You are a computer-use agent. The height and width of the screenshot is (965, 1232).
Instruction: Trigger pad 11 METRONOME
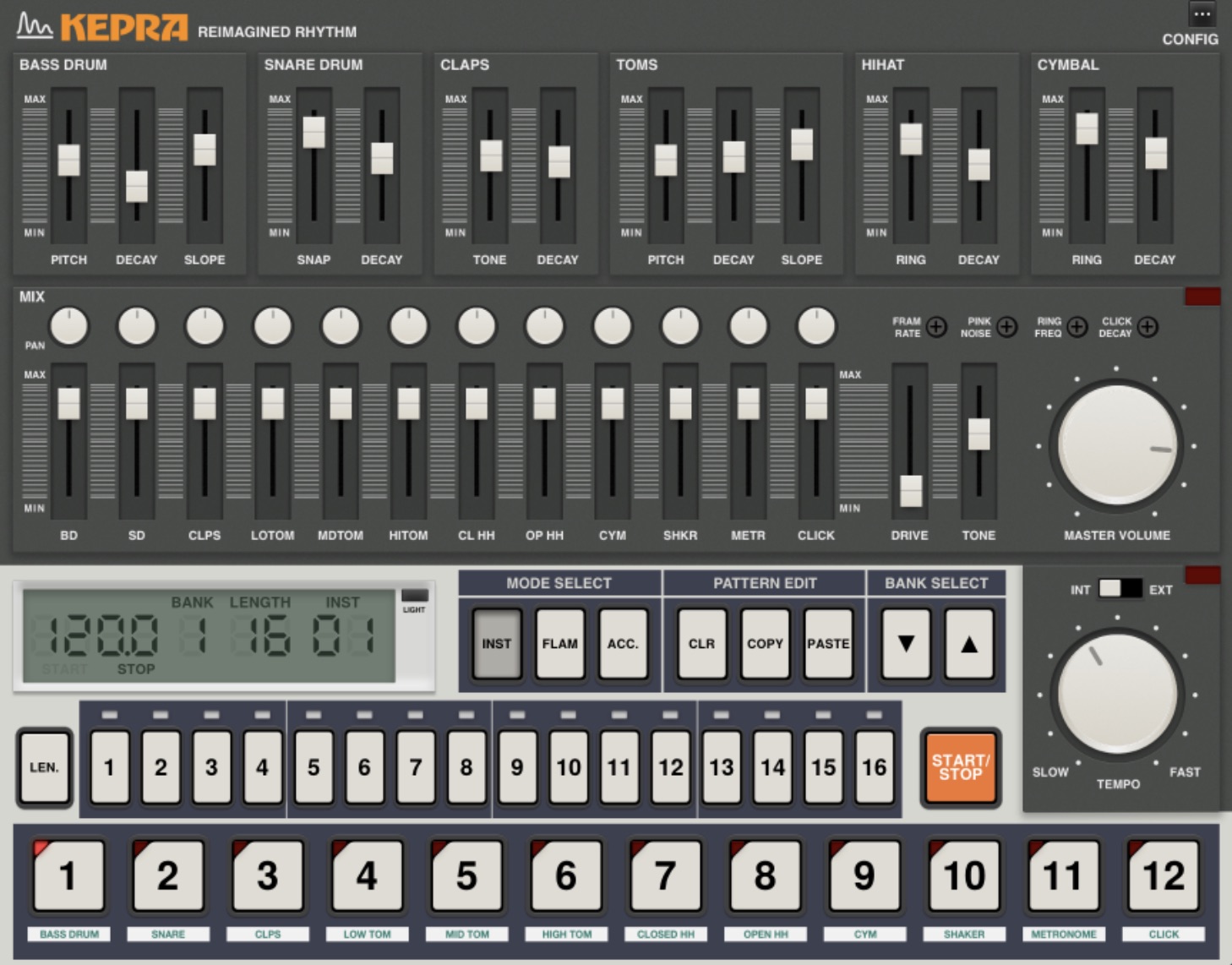(x=1064, y=875)
